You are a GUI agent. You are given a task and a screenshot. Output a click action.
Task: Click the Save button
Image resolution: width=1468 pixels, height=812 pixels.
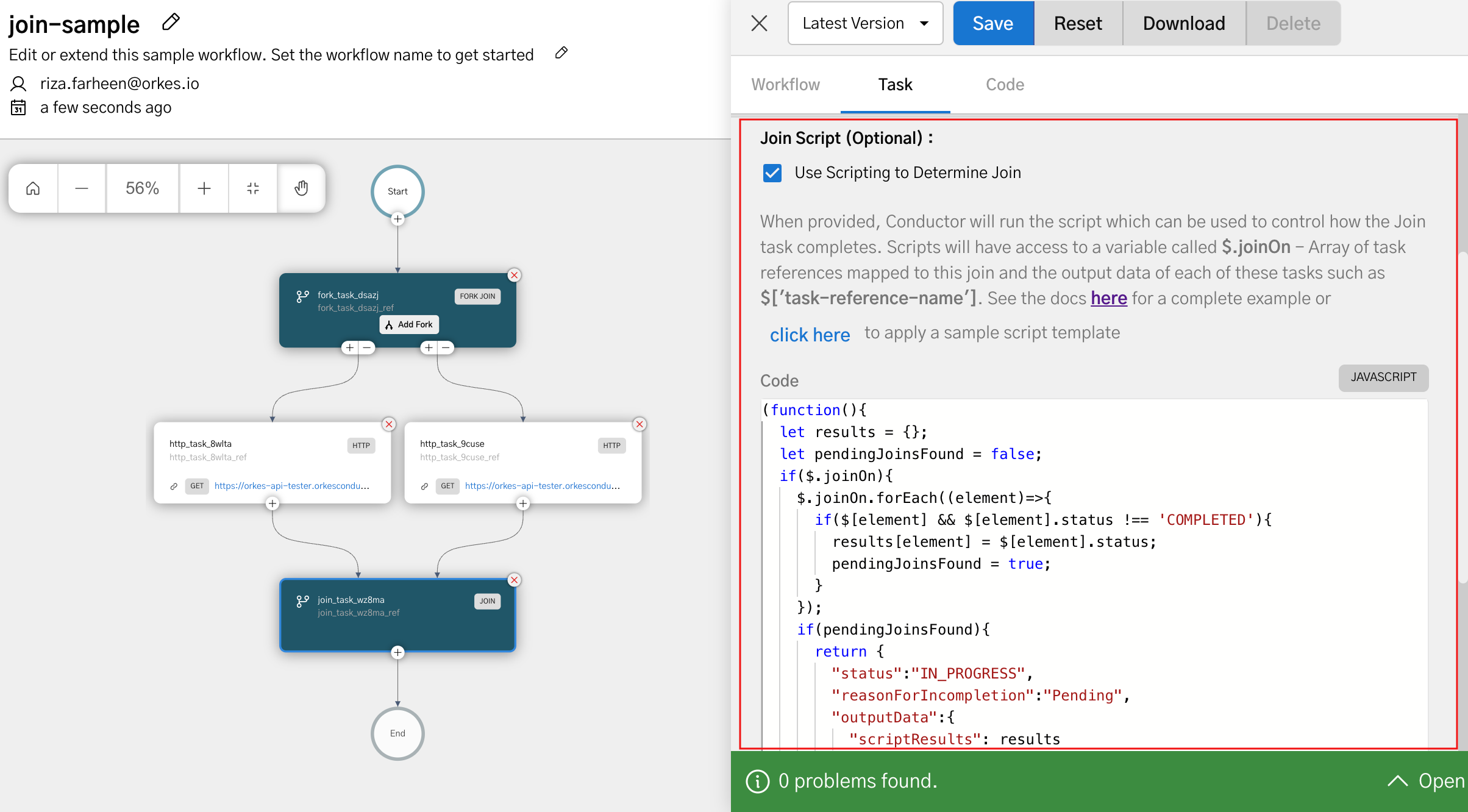[x=992, y=23]
